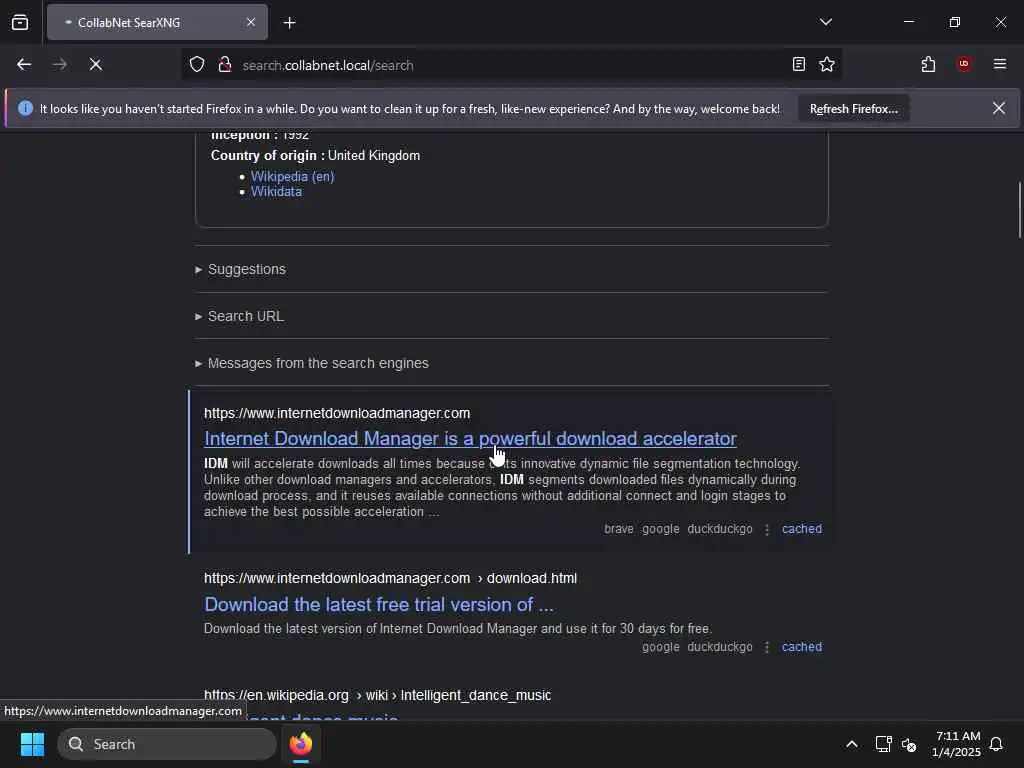Show site security info via padlock icon
Viewport: 1024px width, 768px height.
(x=225, y=65)
